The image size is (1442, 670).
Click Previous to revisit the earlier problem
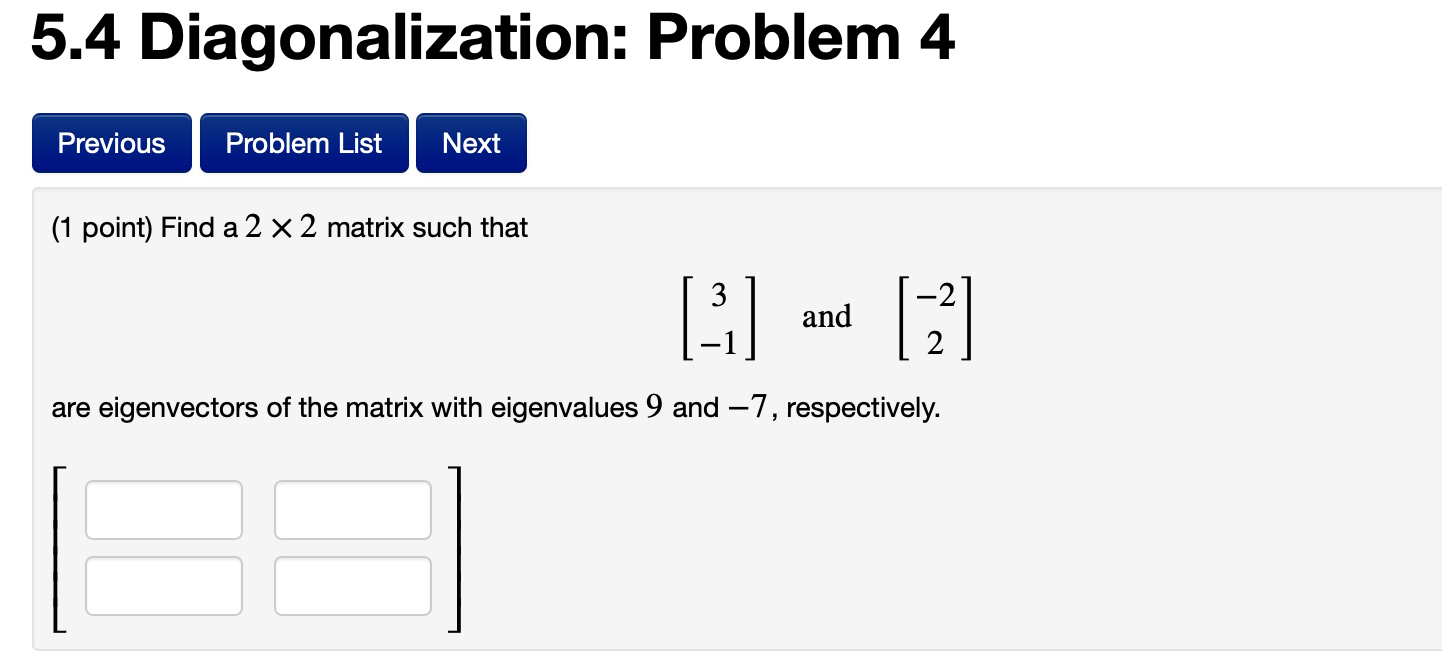point(111,142)
